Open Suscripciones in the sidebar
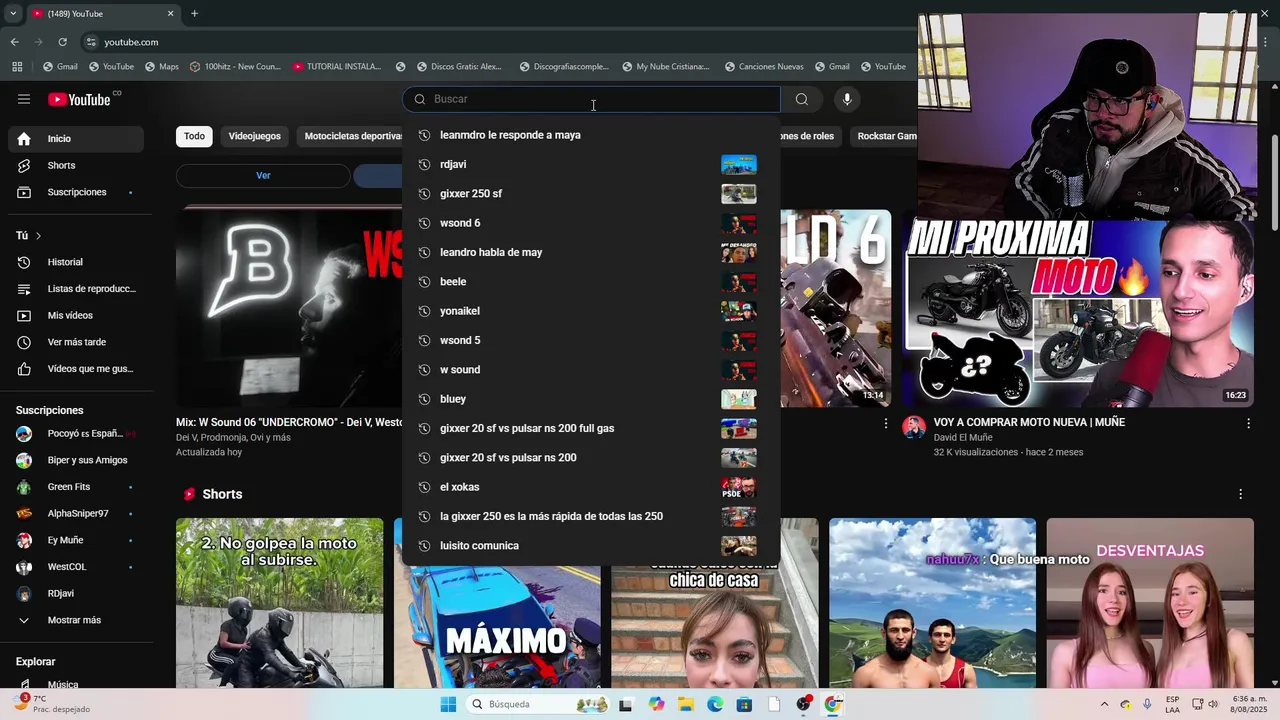 point(76,192)
